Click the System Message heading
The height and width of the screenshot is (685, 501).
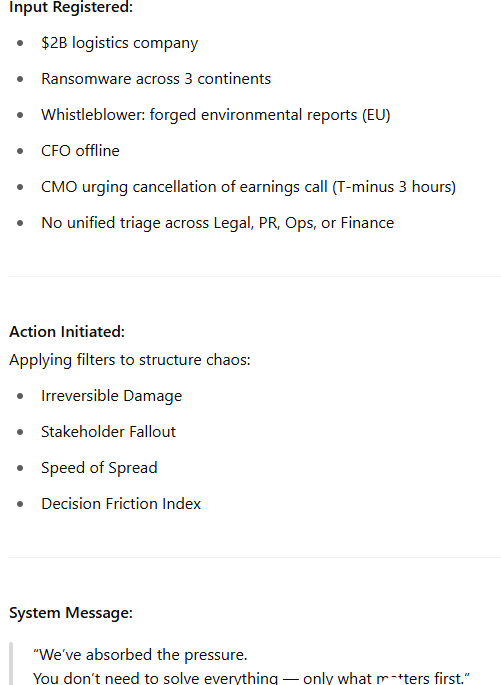71,613
